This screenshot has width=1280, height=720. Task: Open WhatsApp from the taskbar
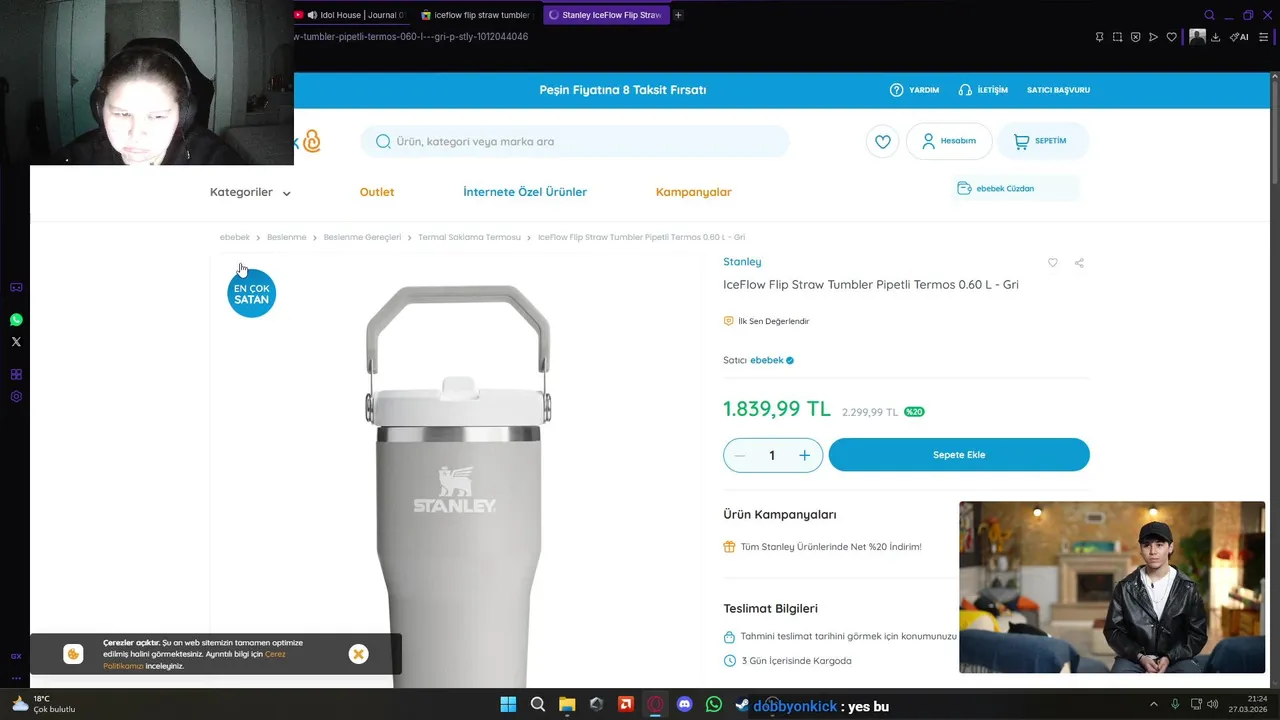(713, 704)
